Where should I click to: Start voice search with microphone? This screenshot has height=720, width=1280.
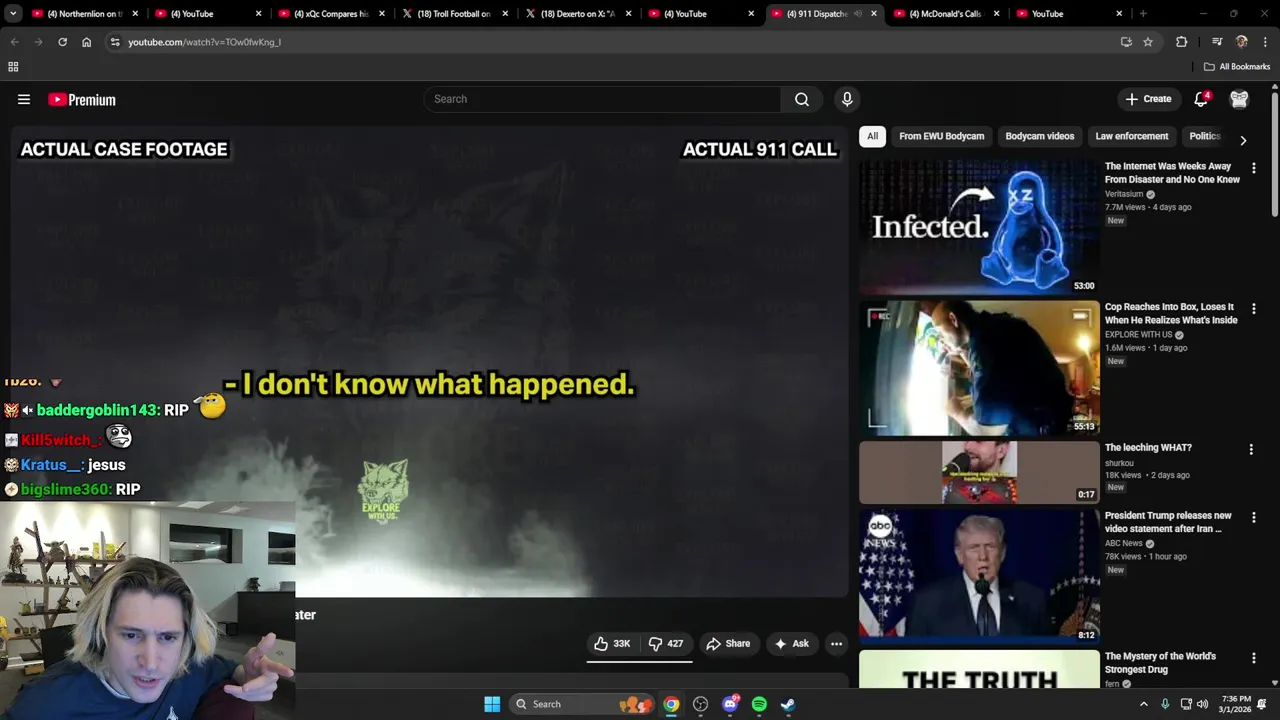pyautogui.click(x=847, y=99)
